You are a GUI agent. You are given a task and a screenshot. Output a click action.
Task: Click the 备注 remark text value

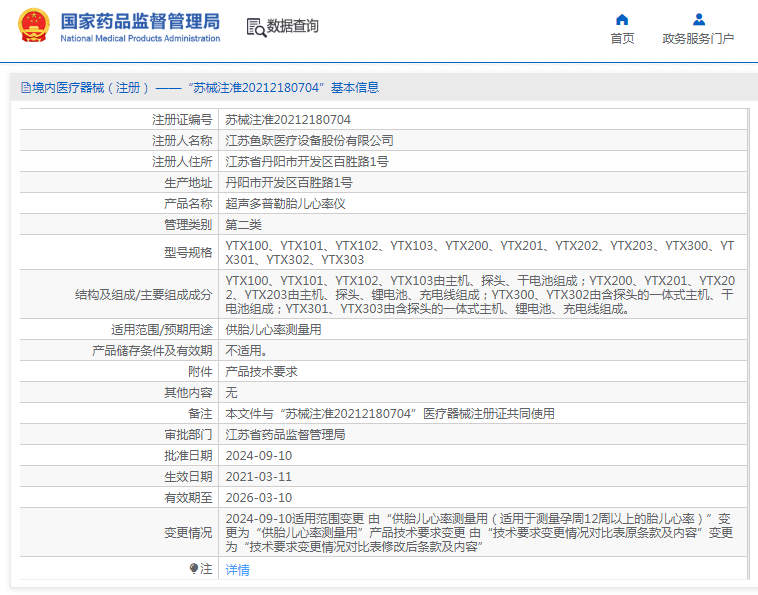click(x=390, y=414)
